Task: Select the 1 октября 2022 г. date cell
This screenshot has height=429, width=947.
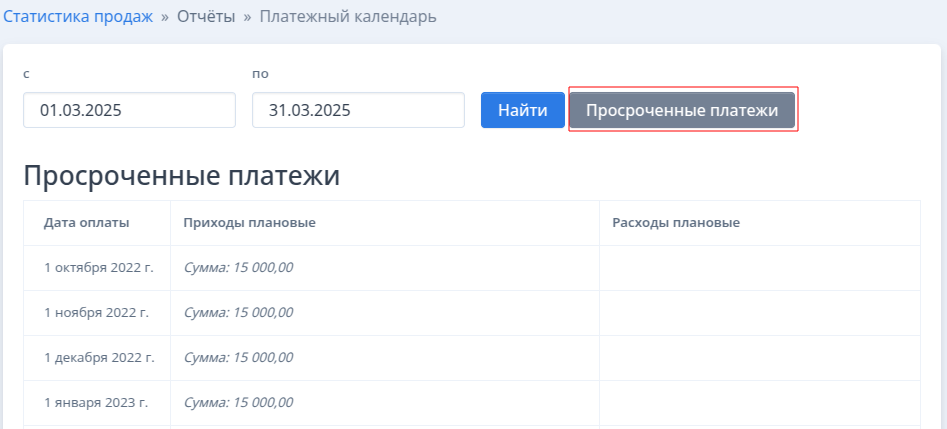Action: [x=99, y=268]
